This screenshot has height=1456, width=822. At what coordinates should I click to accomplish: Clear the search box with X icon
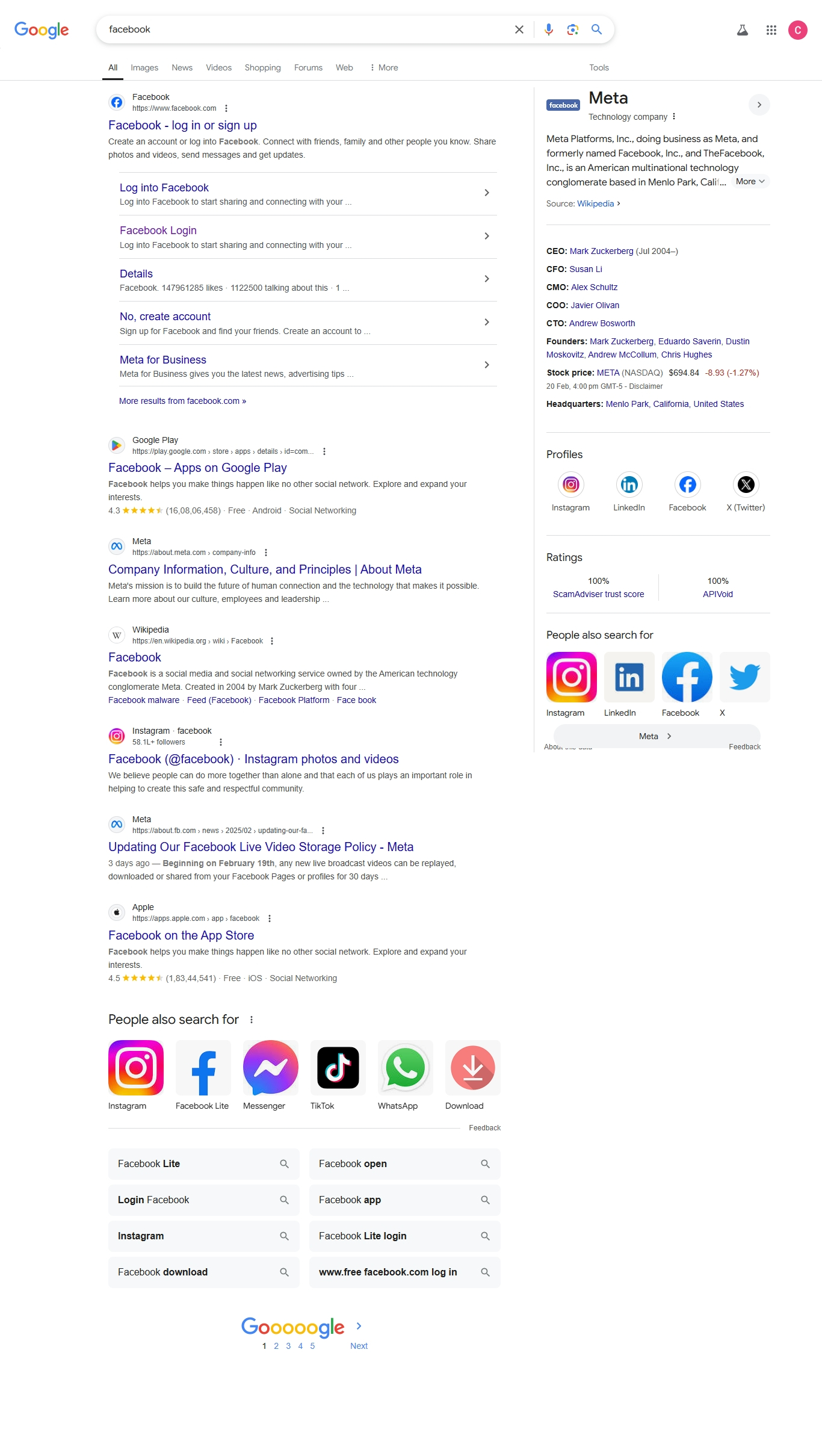519,29
